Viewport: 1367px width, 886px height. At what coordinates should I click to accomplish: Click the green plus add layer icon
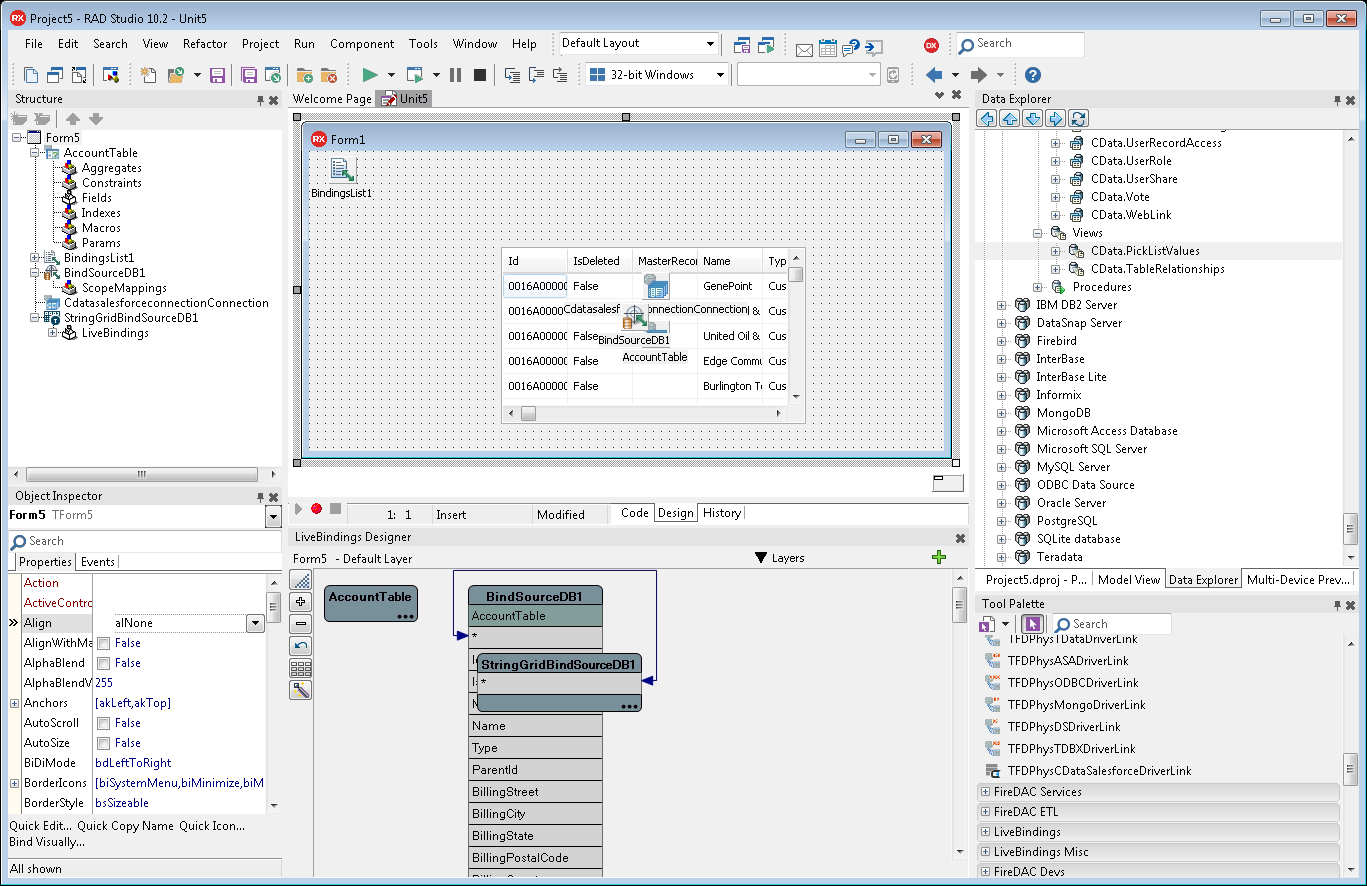click(x=938, y=558)
